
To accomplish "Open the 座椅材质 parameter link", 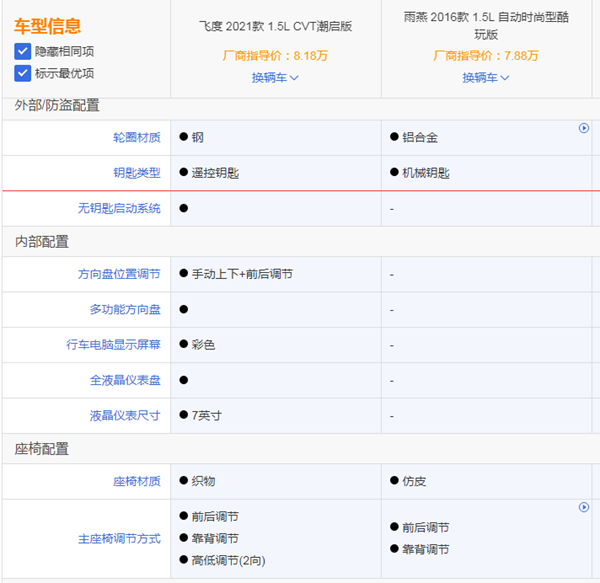I will [x=136, y=481].
